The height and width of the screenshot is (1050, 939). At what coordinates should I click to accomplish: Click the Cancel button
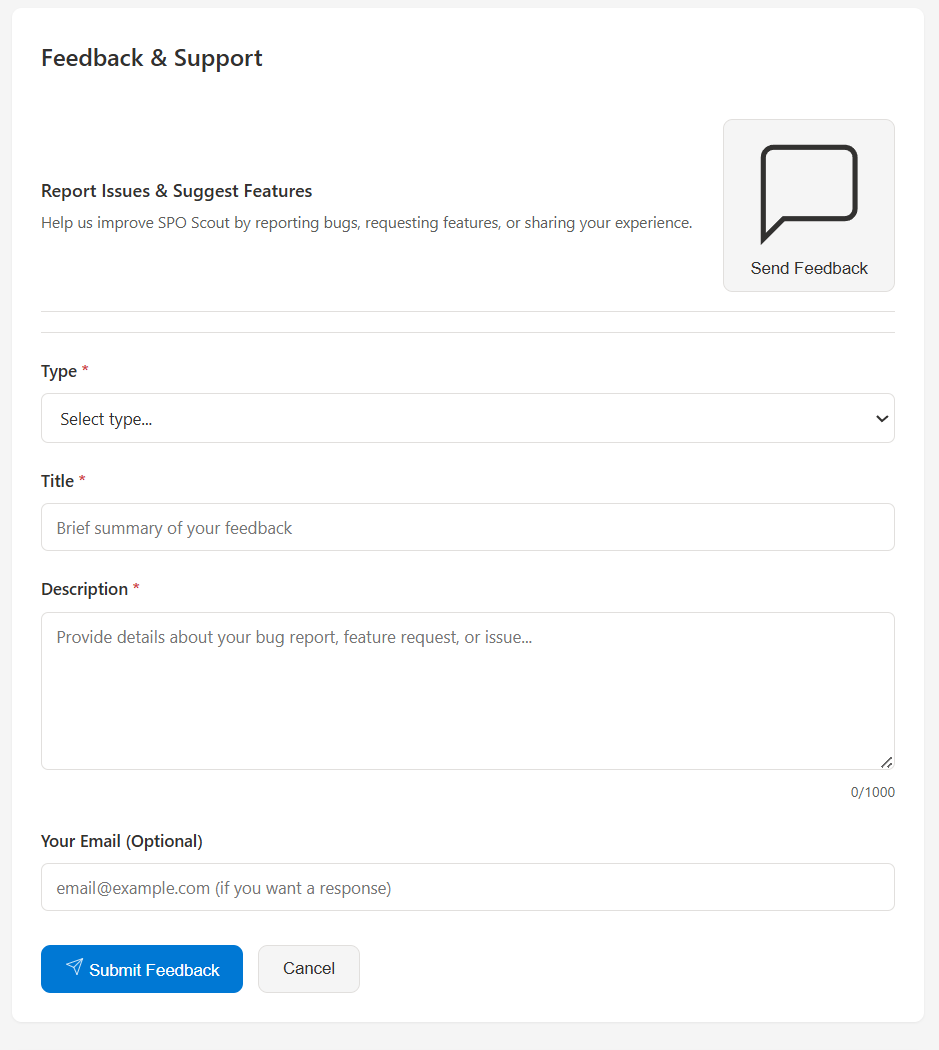[308, 968]
